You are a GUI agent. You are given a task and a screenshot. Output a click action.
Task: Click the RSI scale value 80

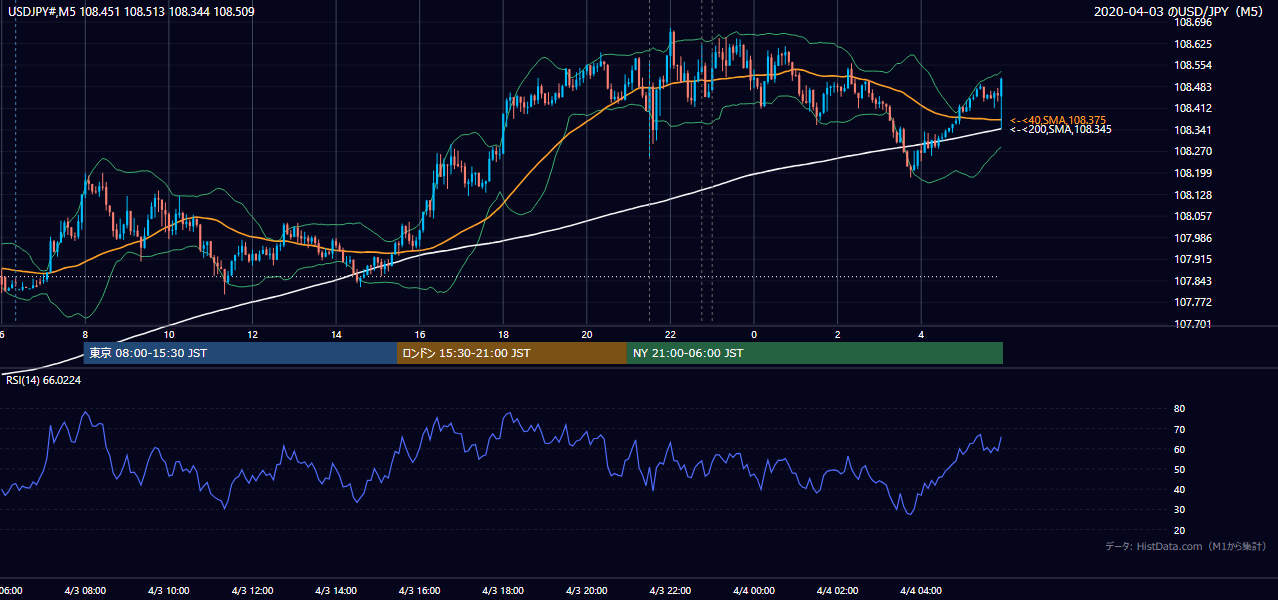pos(1179,409)
